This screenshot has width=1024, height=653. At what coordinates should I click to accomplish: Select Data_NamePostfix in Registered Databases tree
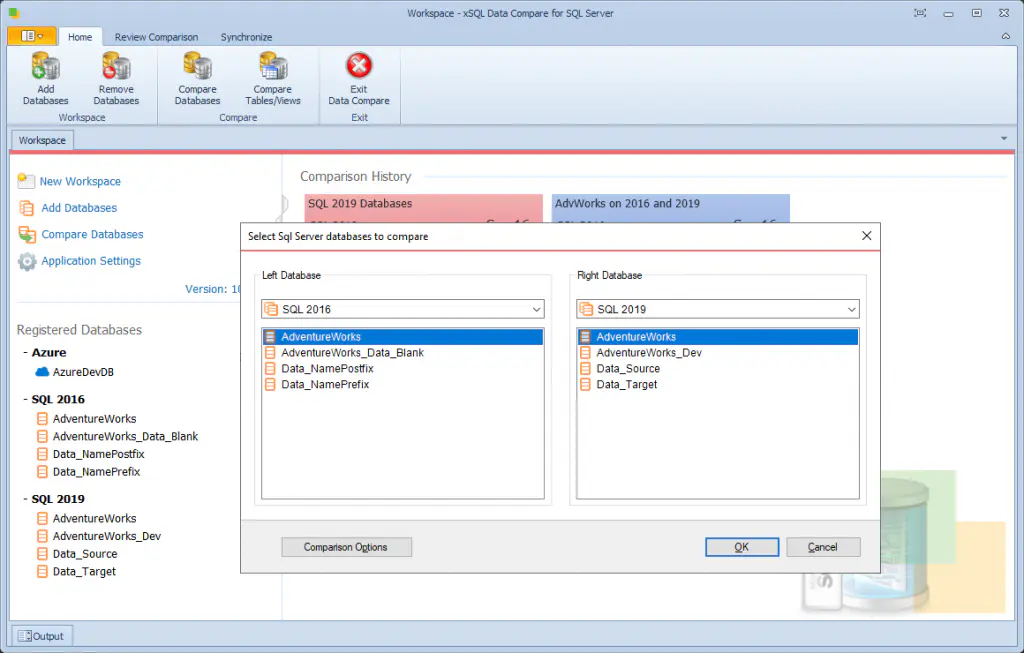click(99, 454)
